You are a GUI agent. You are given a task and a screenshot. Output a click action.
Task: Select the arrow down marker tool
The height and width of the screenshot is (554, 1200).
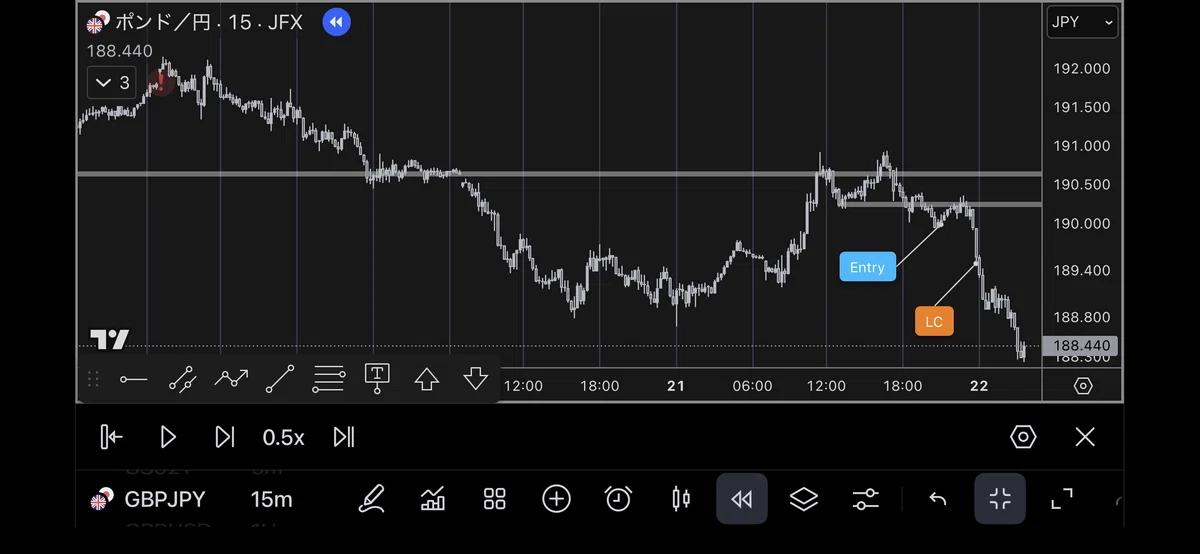(x=476, y=379)
